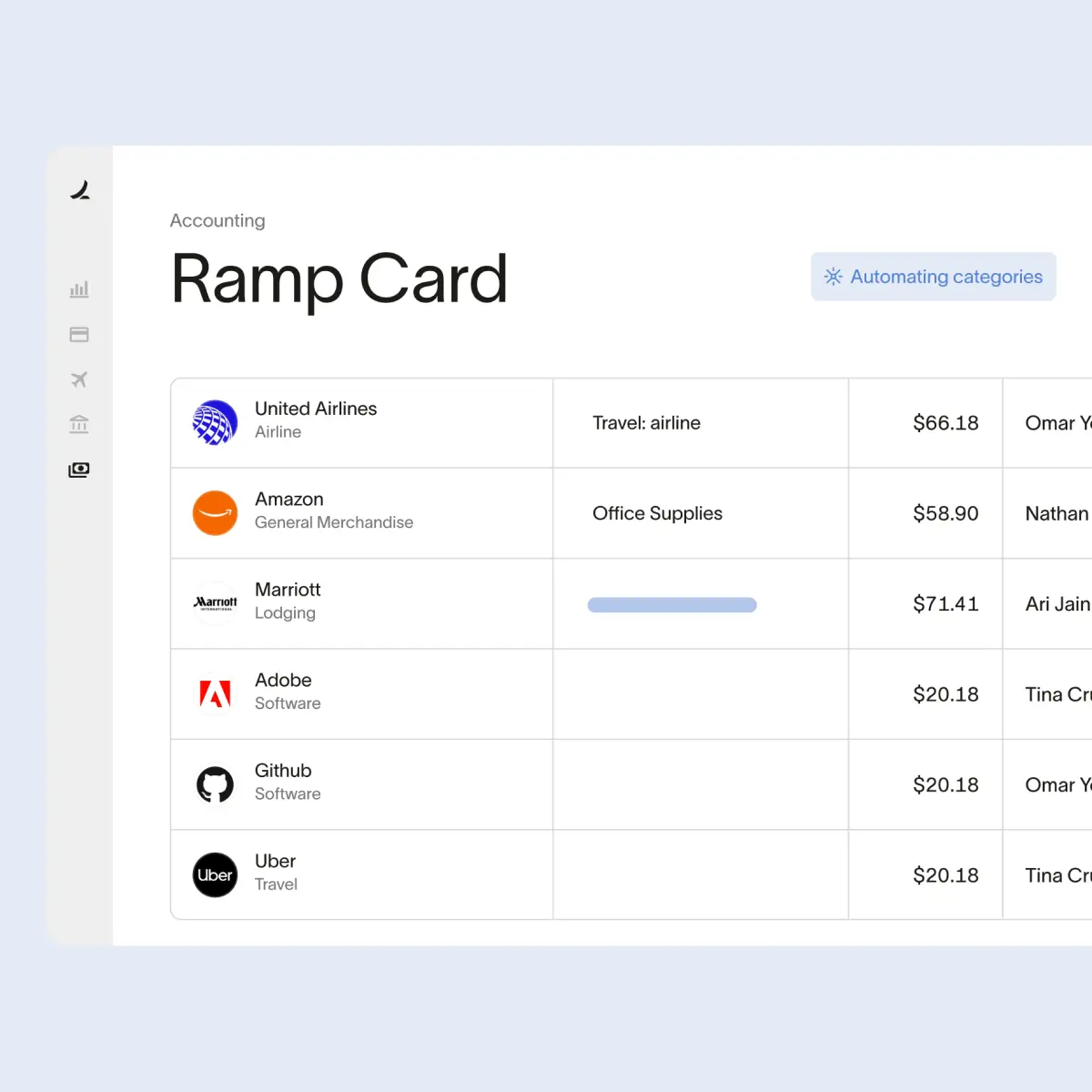Click the Accounting breadcrumb label

pyautogui.click(x=217, y=220)
